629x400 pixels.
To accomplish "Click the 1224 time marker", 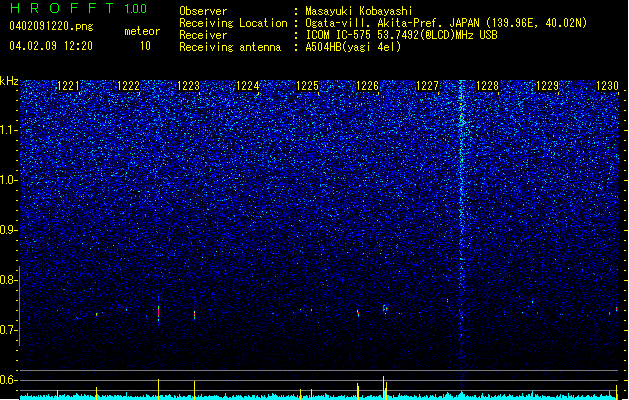I will tap(248, 86).
